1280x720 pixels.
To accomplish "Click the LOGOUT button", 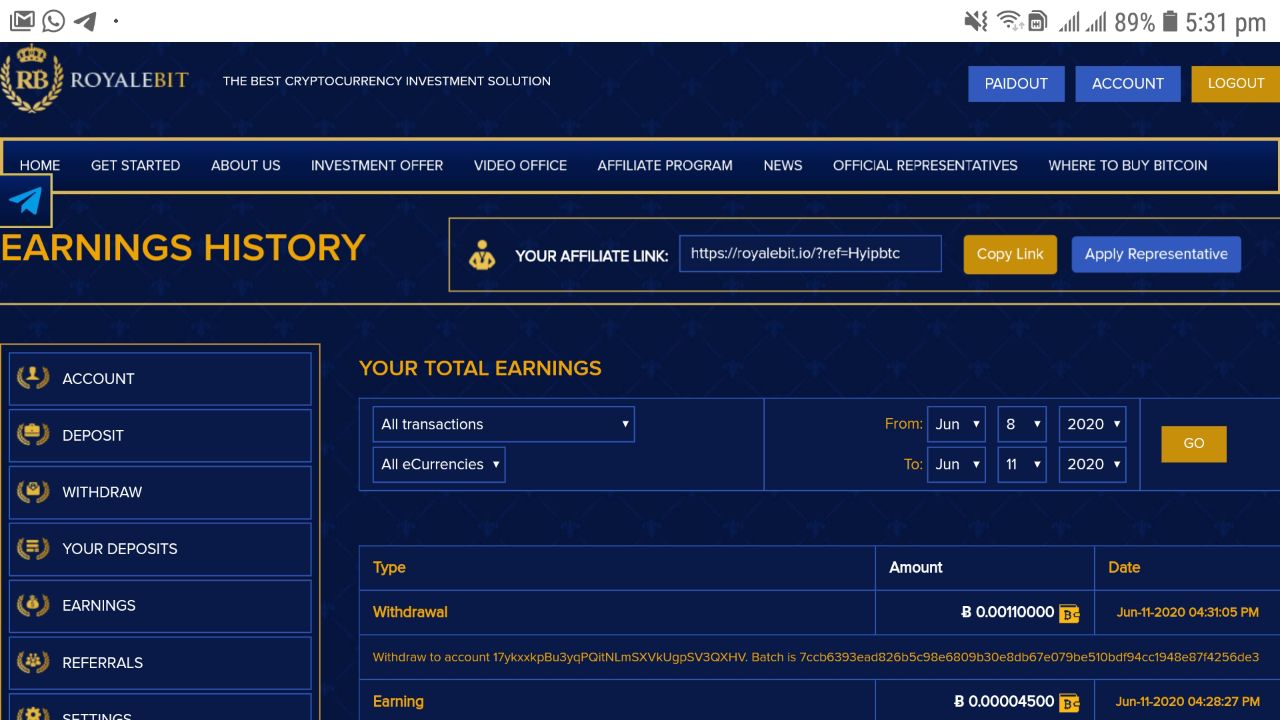I will (x=1236, y=84).
